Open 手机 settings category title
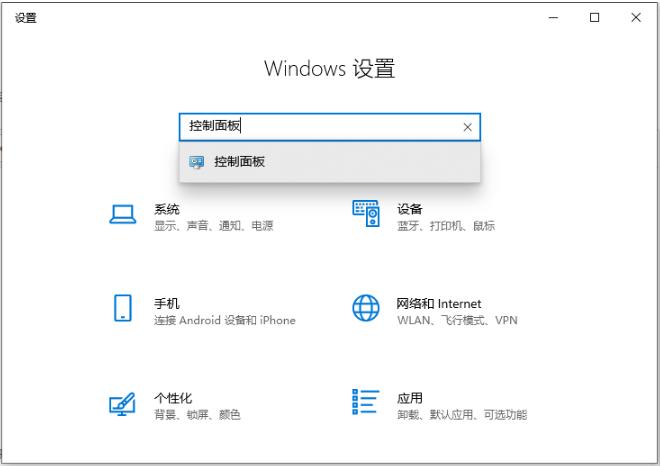Image resolution: width=660 pixels, height=466 pixels. coord(167,304)
